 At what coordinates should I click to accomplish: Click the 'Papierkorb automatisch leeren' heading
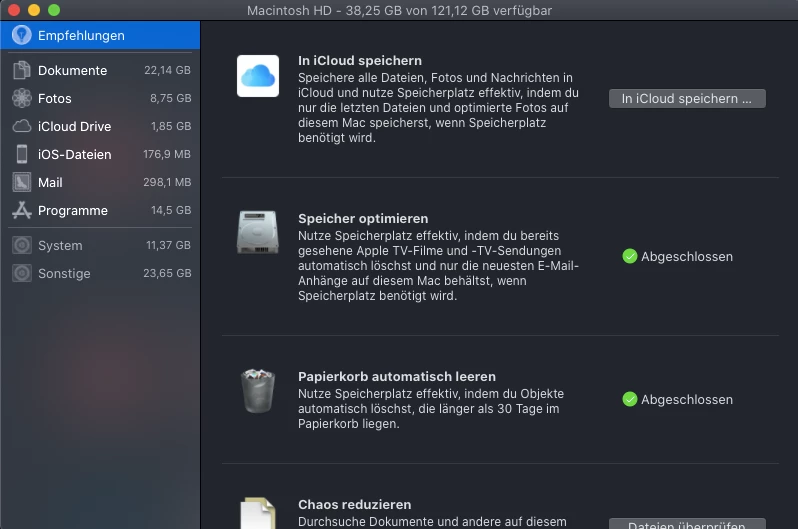coord(397,377)
